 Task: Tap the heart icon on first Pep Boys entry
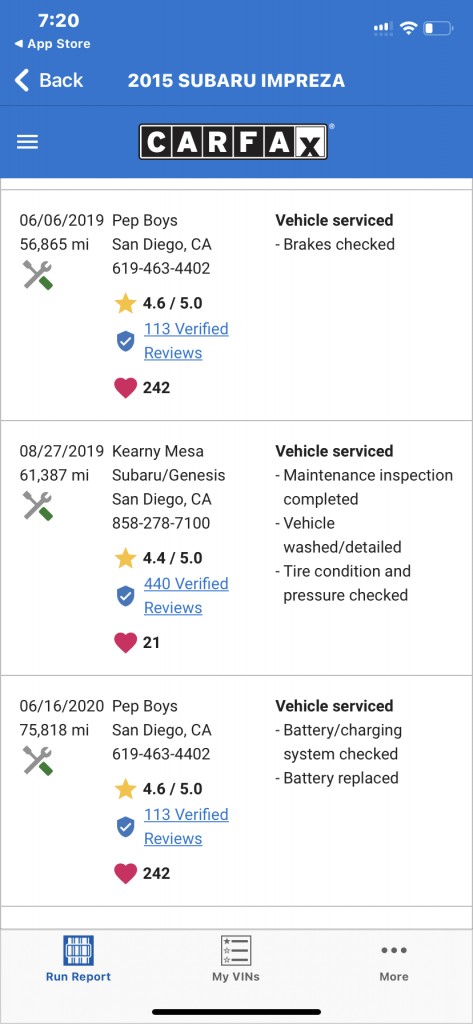point(125,388)
